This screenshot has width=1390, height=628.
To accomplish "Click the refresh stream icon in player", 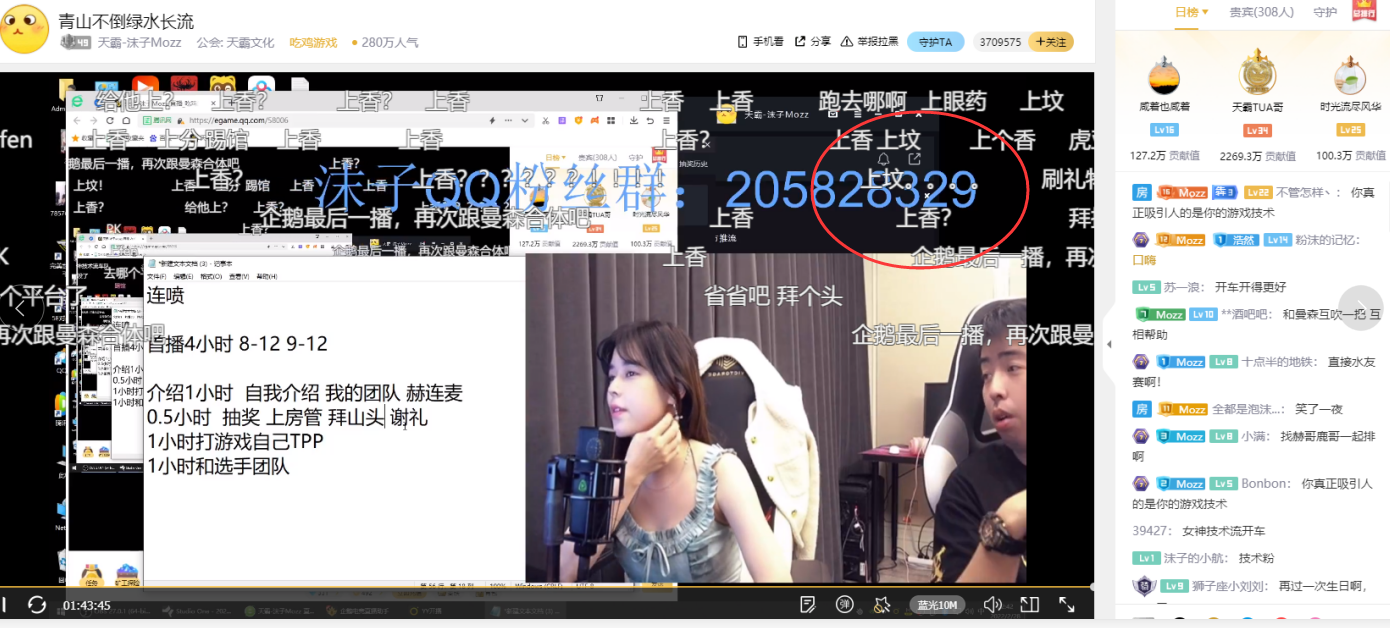I will (37, 604).
